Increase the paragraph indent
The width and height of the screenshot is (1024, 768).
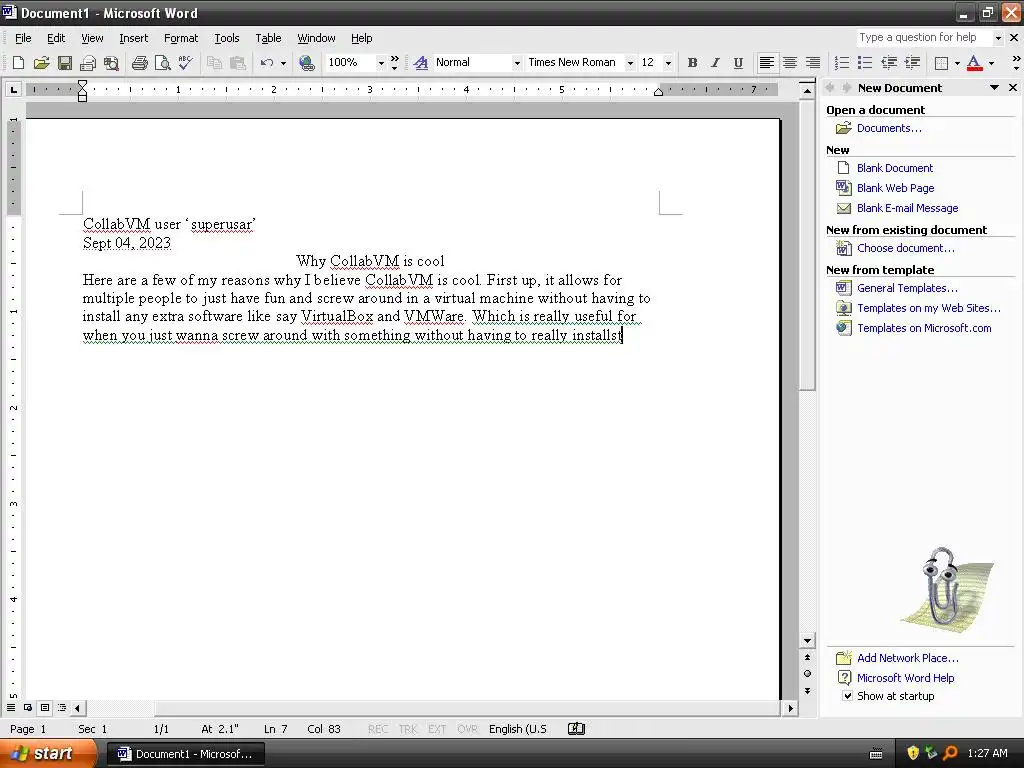pos(912,63)
